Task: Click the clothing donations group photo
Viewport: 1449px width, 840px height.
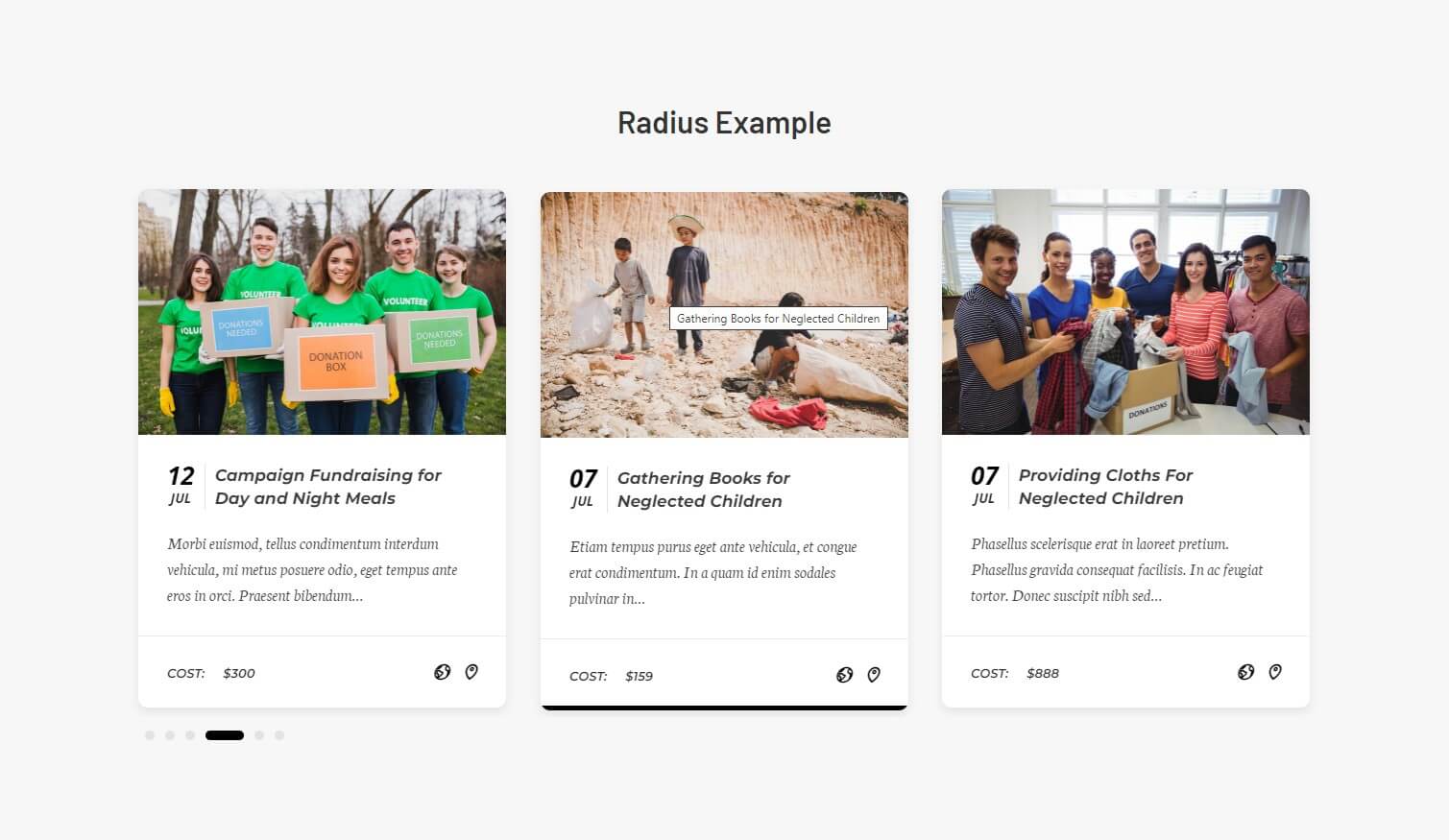Action: click(1125, 312)
